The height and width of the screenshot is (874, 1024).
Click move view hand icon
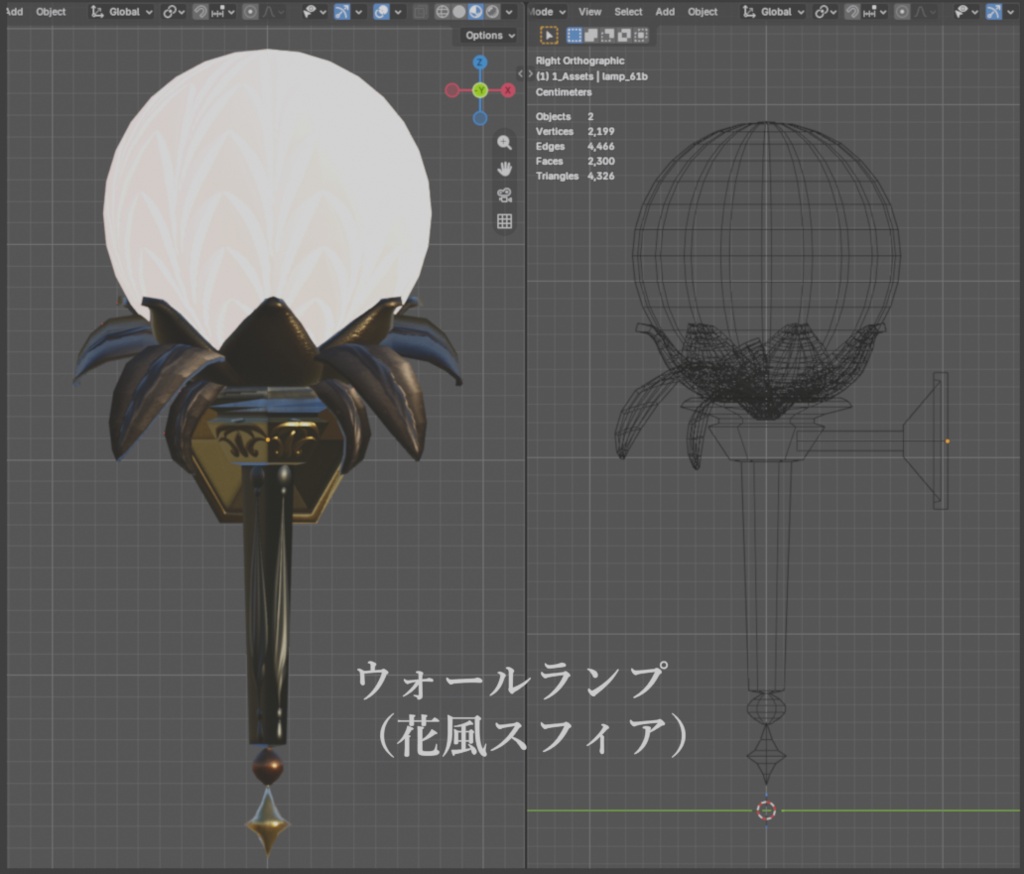click(504, 169)
